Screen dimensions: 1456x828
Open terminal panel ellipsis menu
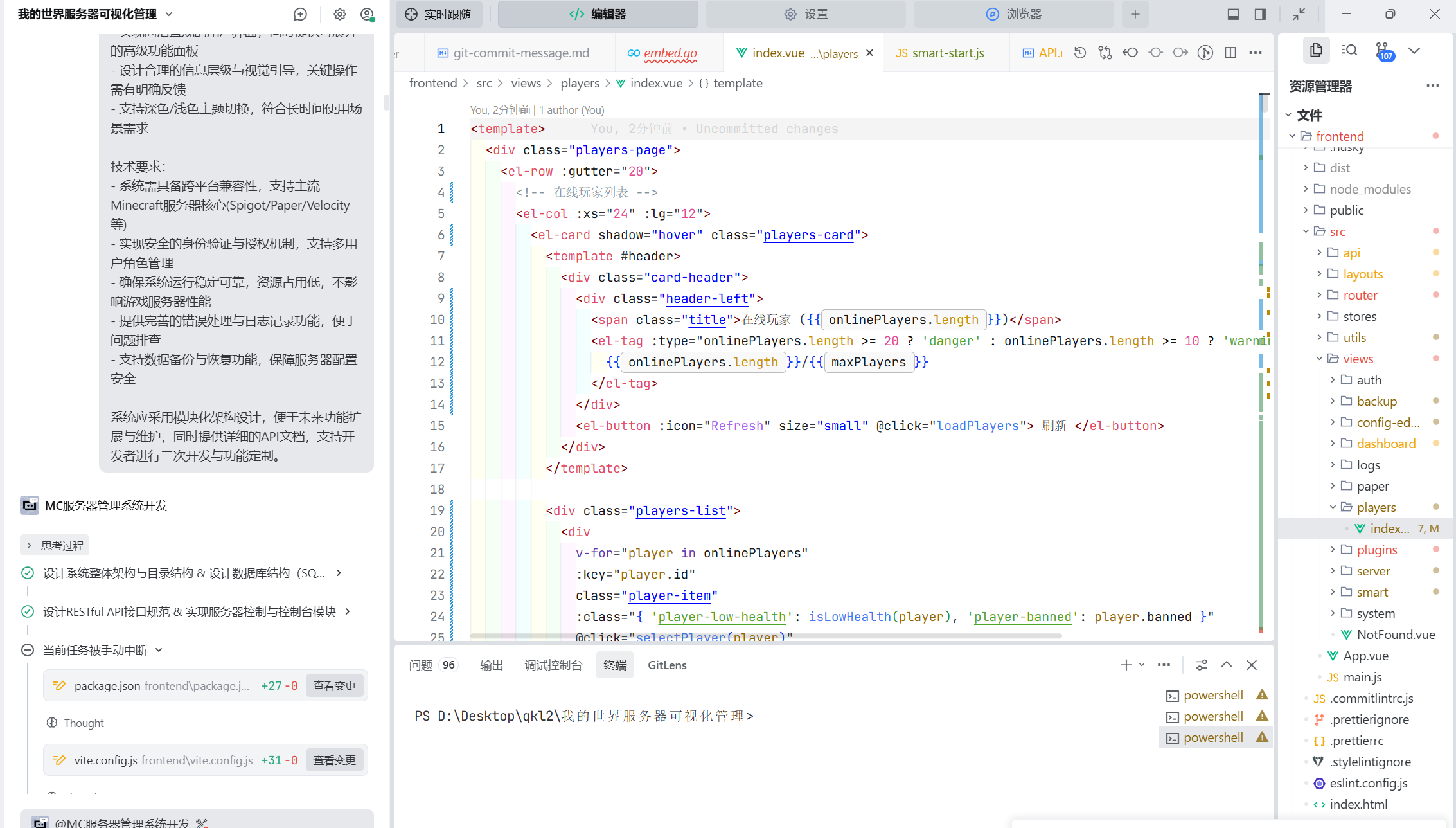[1164, 665]
